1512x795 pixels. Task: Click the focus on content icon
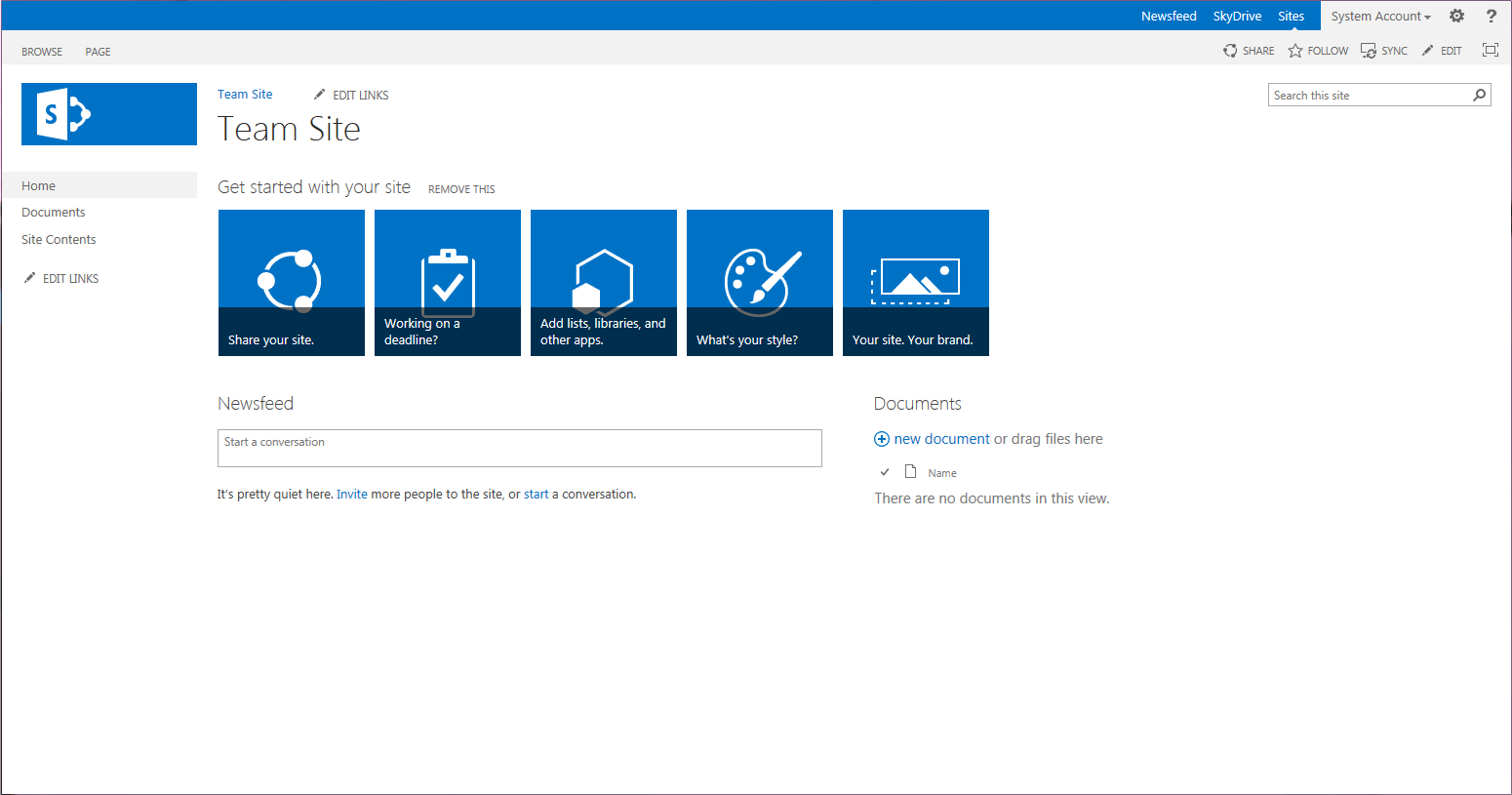coord(1490,50)
